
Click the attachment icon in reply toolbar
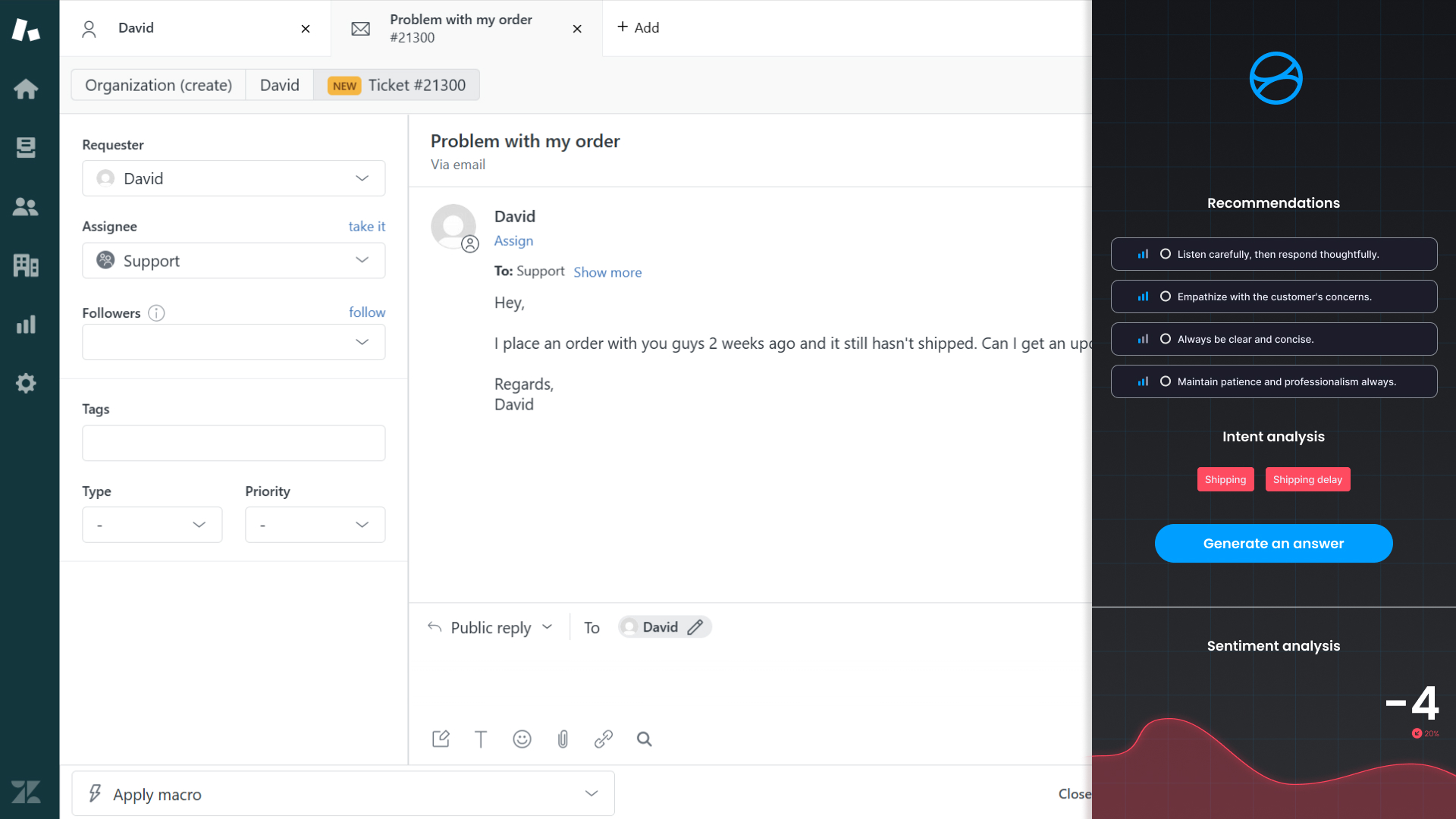point(563,739)
